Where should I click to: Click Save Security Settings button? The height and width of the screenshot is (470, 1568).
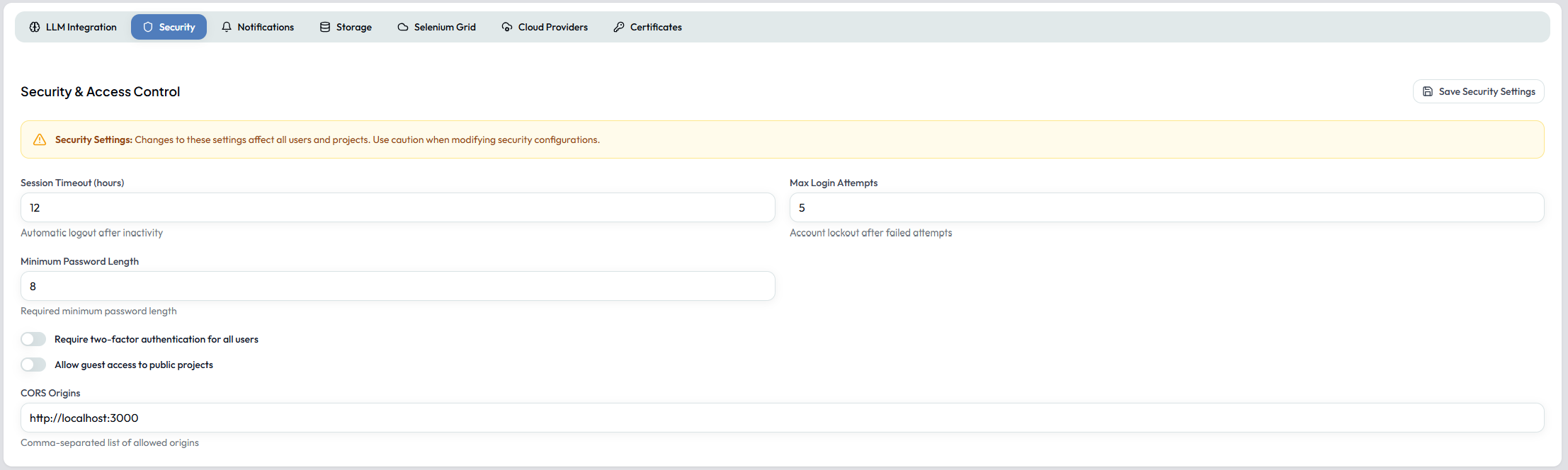click(x=1479, y=91)
